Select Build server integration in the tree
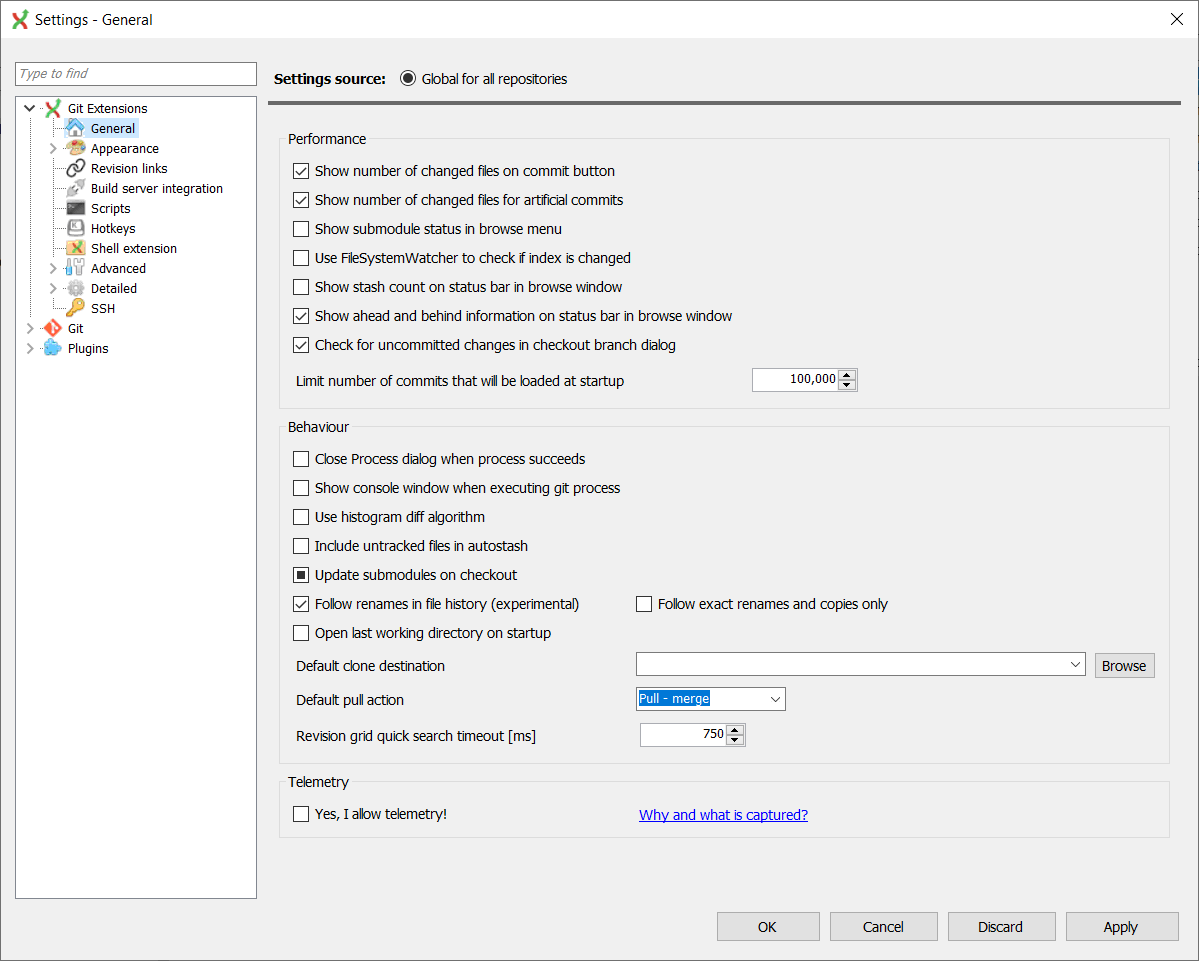 point(156,188)
